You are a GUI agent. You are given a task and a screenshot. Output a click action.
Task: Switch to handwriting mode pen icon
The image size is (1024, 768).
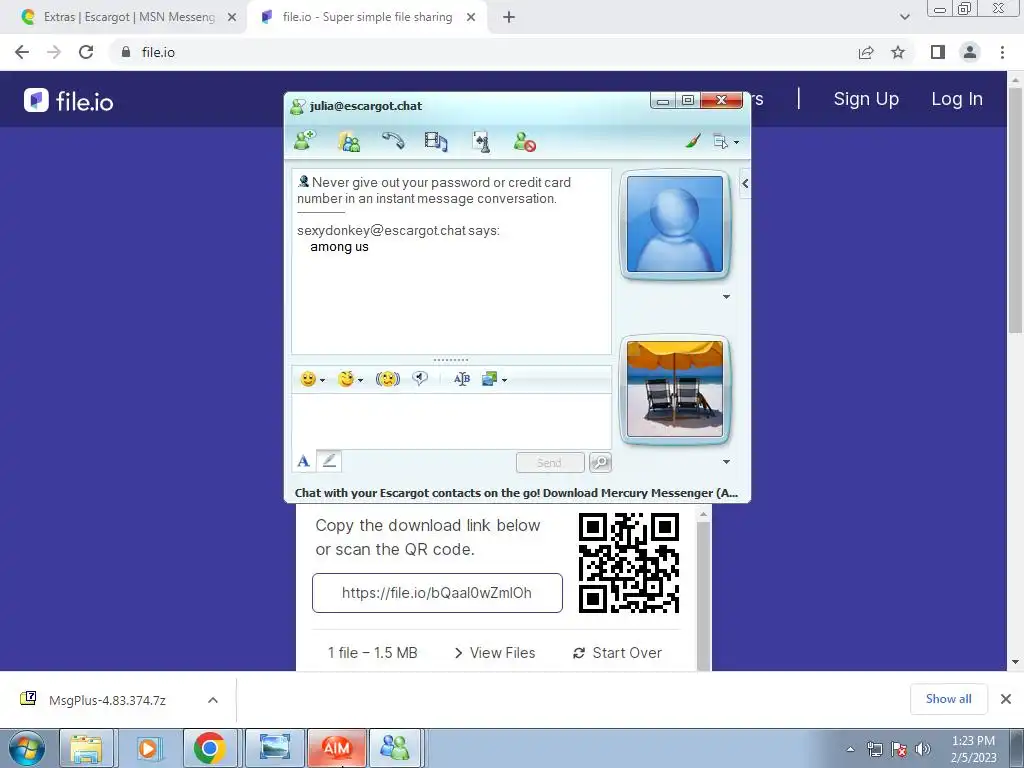tap(329, 461)
